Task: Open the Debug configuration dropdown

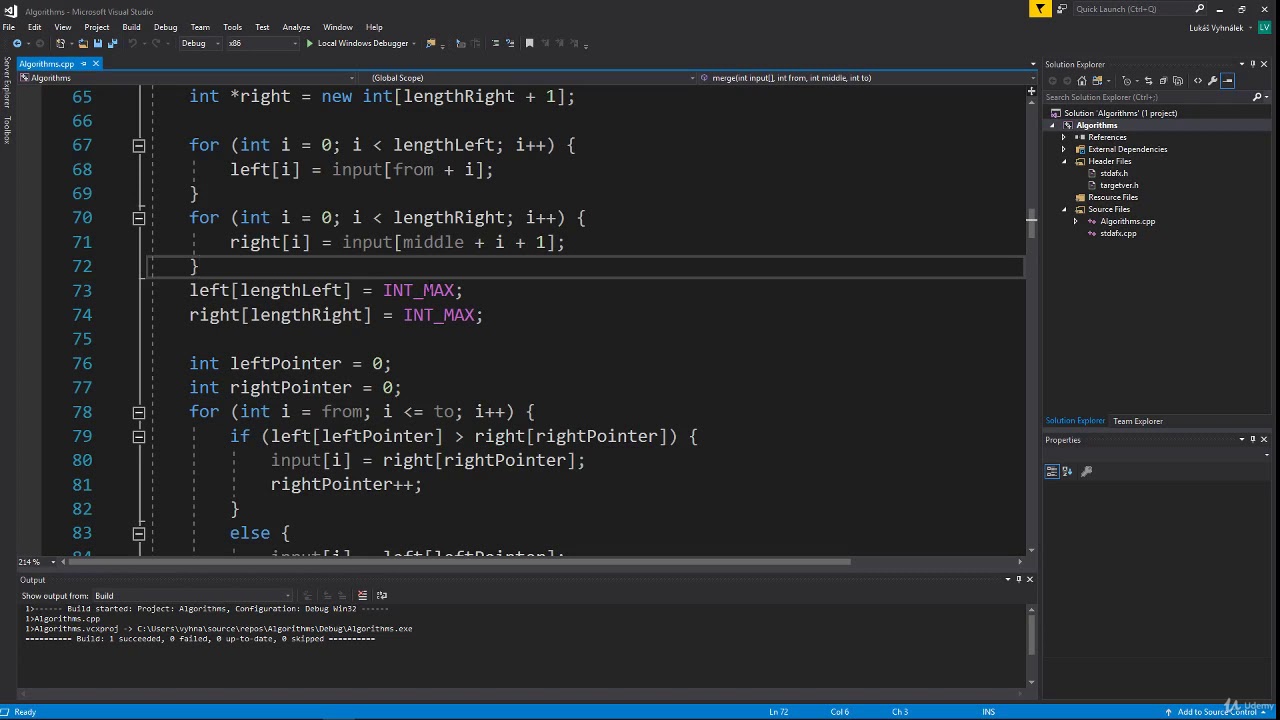Action: [x=199, y=44]
